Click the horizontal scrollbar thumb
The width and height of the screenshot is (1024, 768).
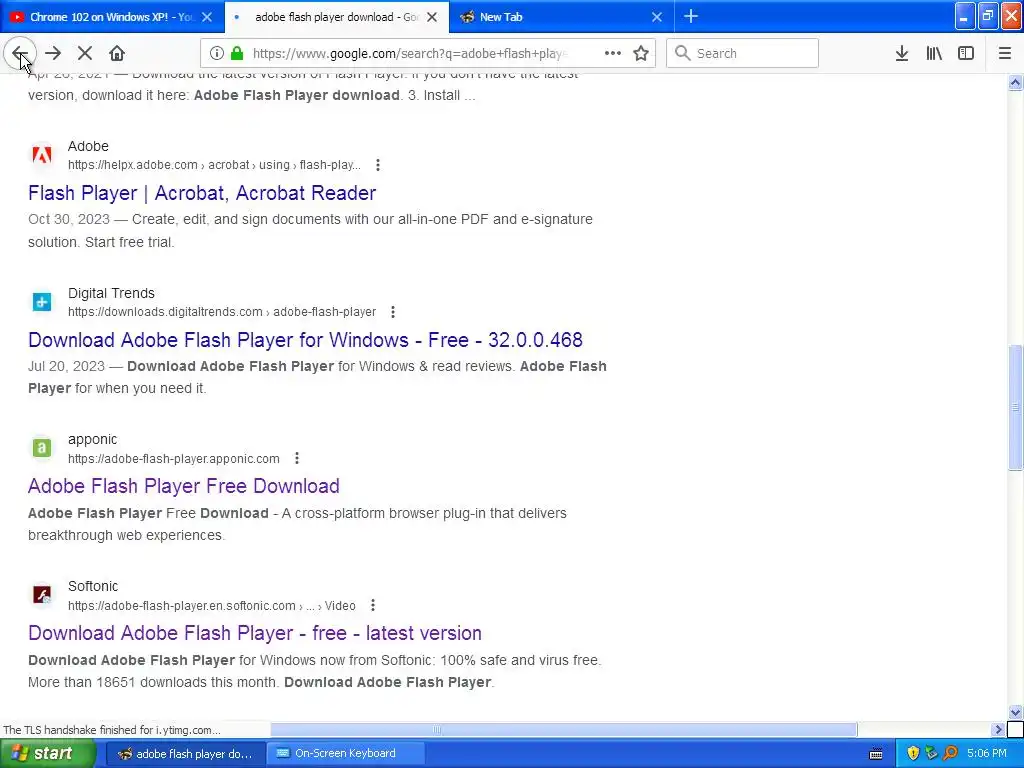coord(564,729)
